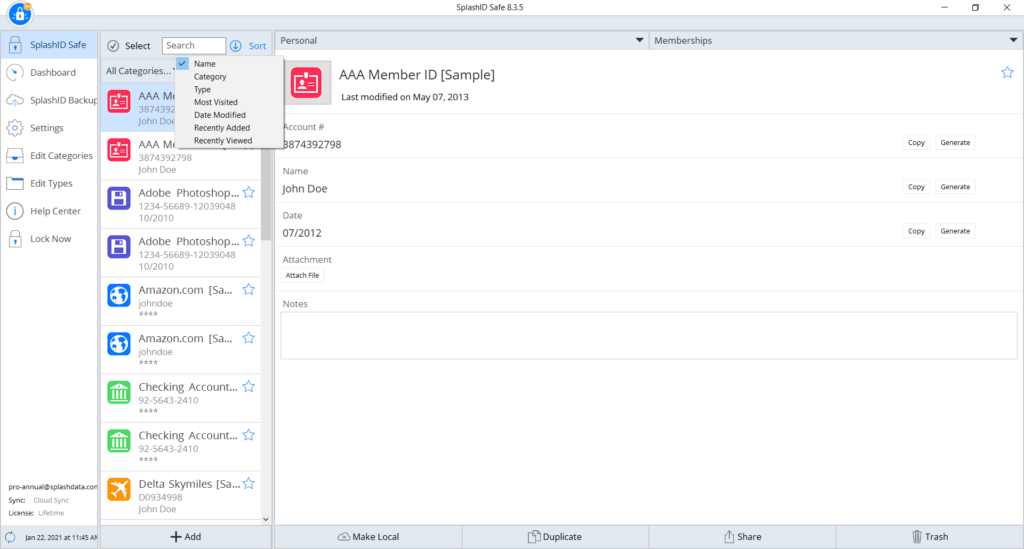Toggle the Select checkmark circle
This screenshot has width=1024, height=549.
113,46
